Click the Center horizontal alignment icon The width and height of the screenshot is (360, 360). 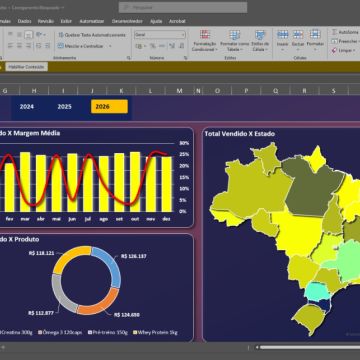19,45
